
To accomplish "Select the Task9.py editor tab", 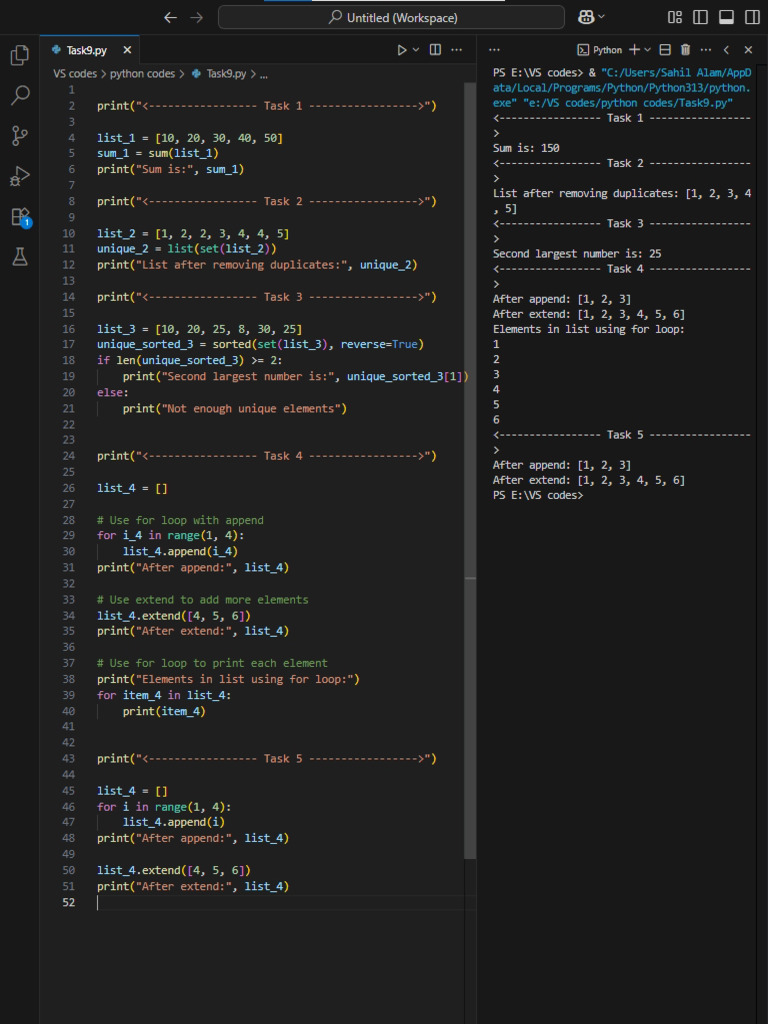I will click(x=88, y=50).
